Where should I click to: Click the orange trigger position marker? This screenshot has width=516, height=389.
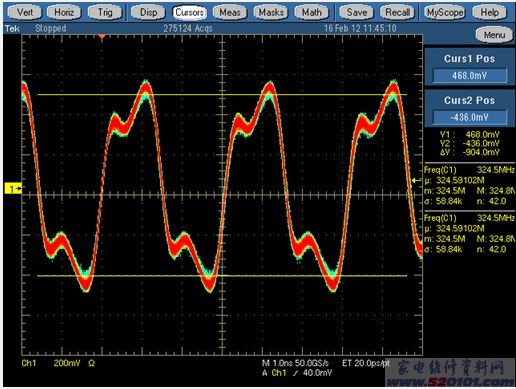102,36
